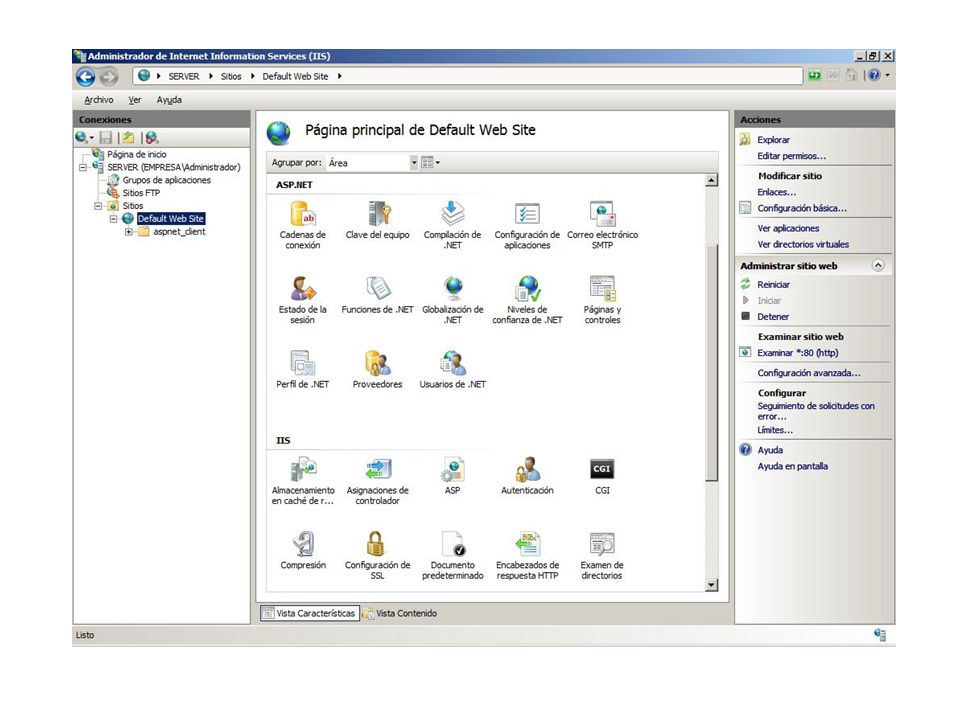
Task: Click Enlaces link under Modificar sitio
Action: (776, 192)
